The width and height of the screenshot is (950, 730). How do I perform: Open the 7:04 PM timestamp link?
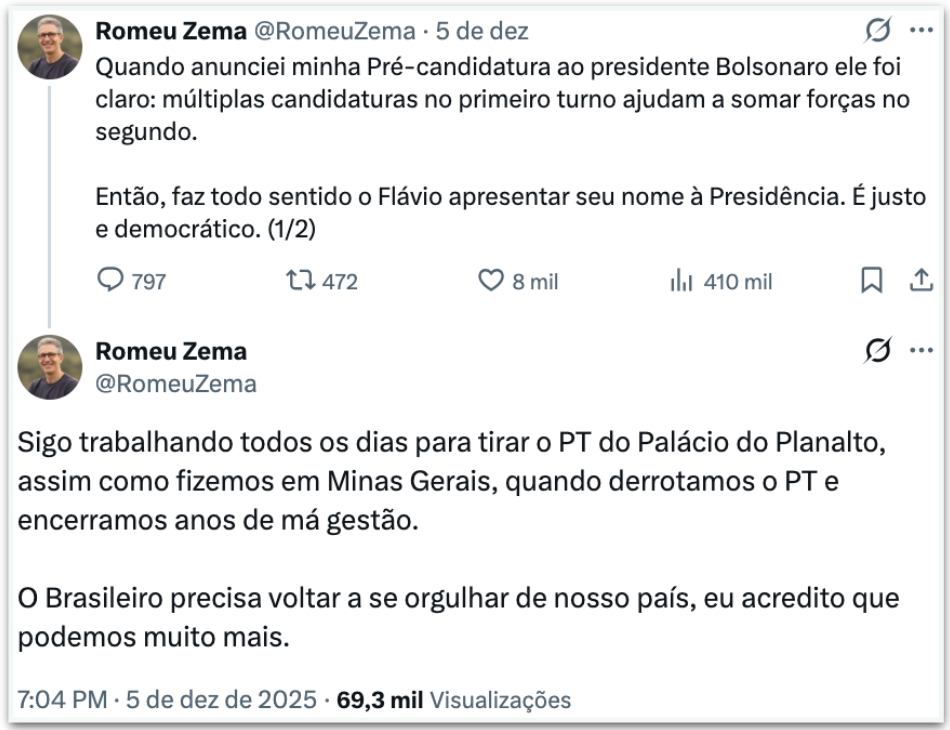click(x=62, y=700)
